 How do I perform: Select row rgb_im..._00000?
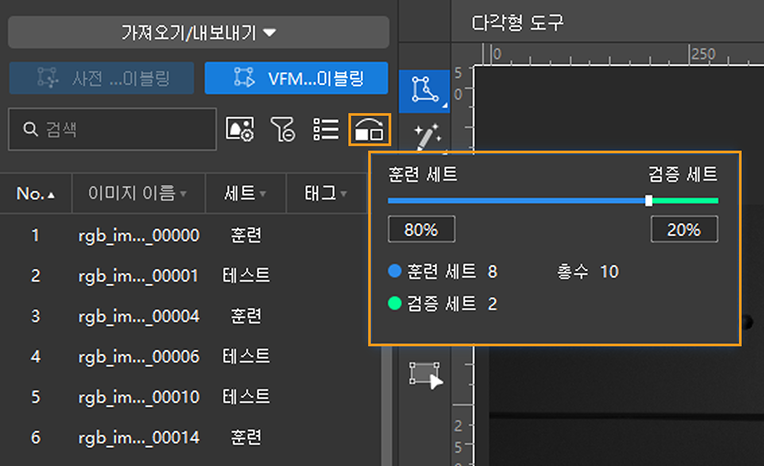[190, 235]
